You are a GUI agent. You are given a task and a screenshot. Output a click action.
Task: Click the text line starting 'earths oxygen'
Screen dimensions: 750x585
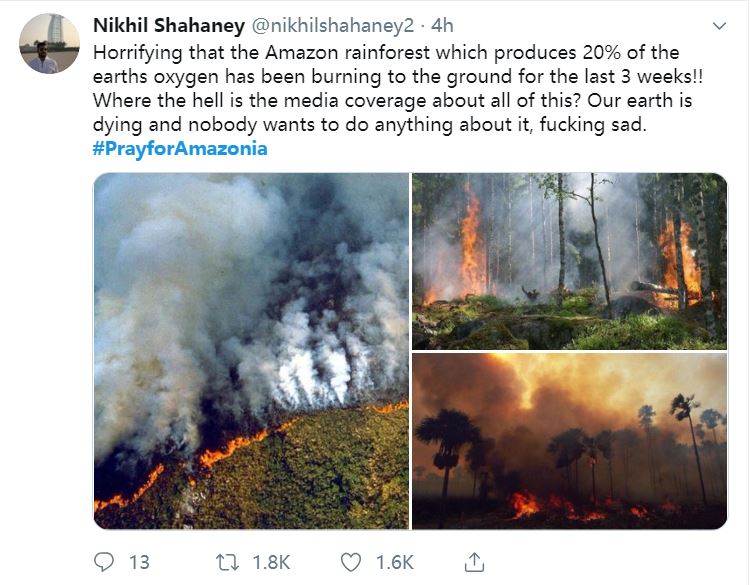tap(394, 77)
